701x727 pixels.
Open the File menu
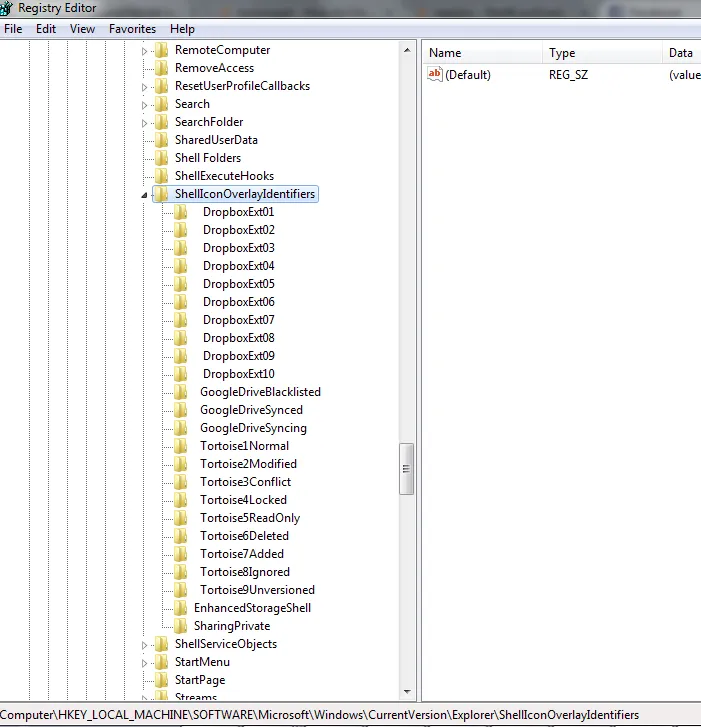[x=13, y=29]
